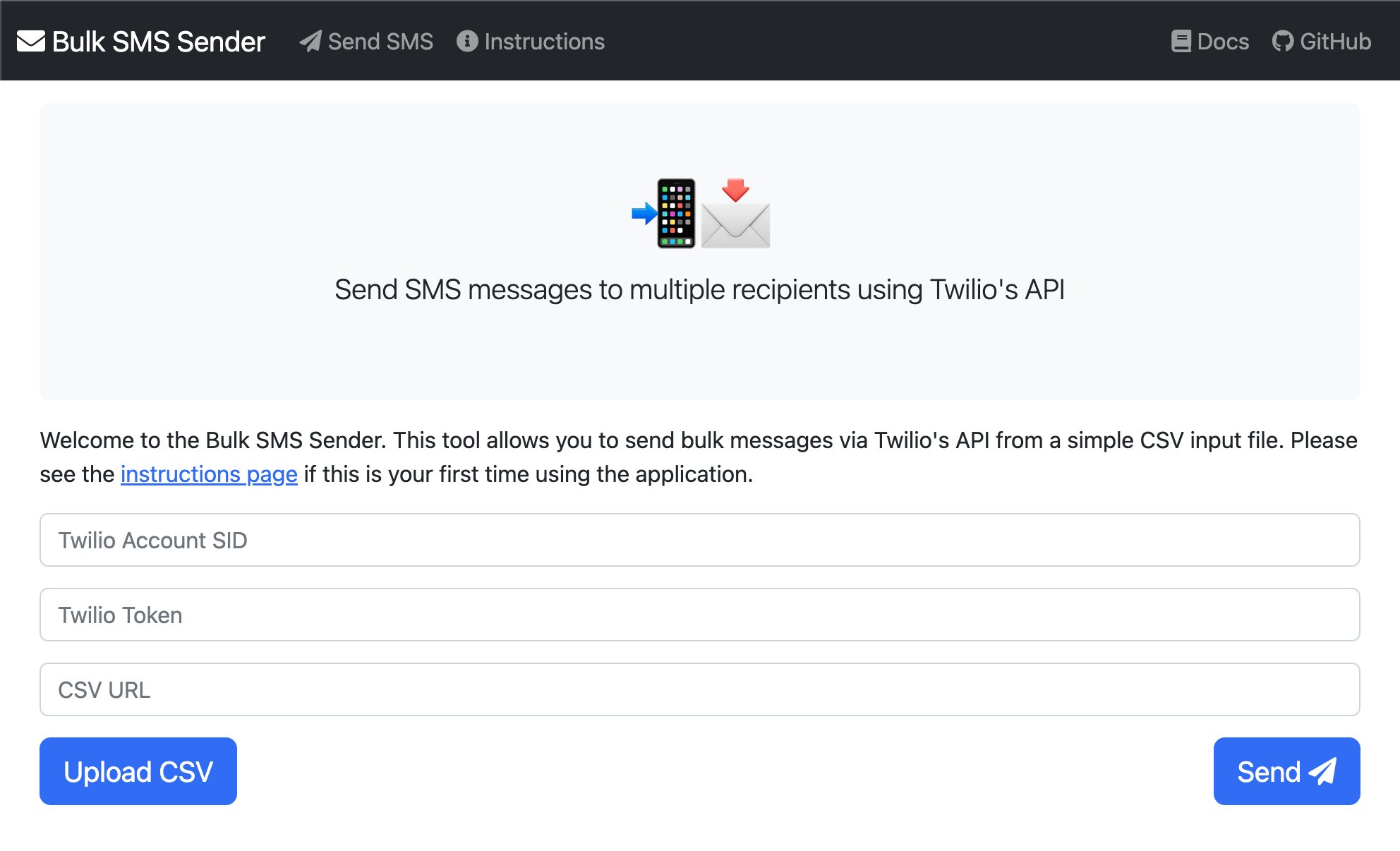Click the hero heading about Twilio's API
Viewport: 1400px width, 851px height.
tap(699, 290)
